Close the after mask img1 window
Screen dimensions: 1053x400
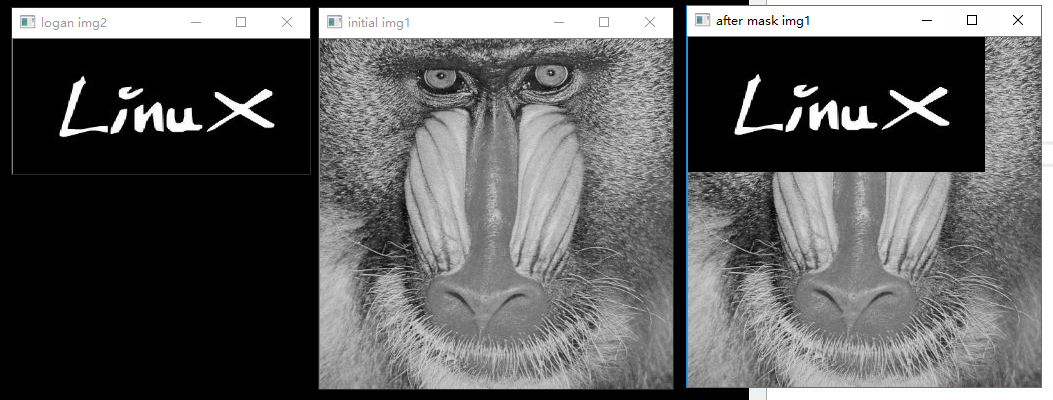[1017, 20]
